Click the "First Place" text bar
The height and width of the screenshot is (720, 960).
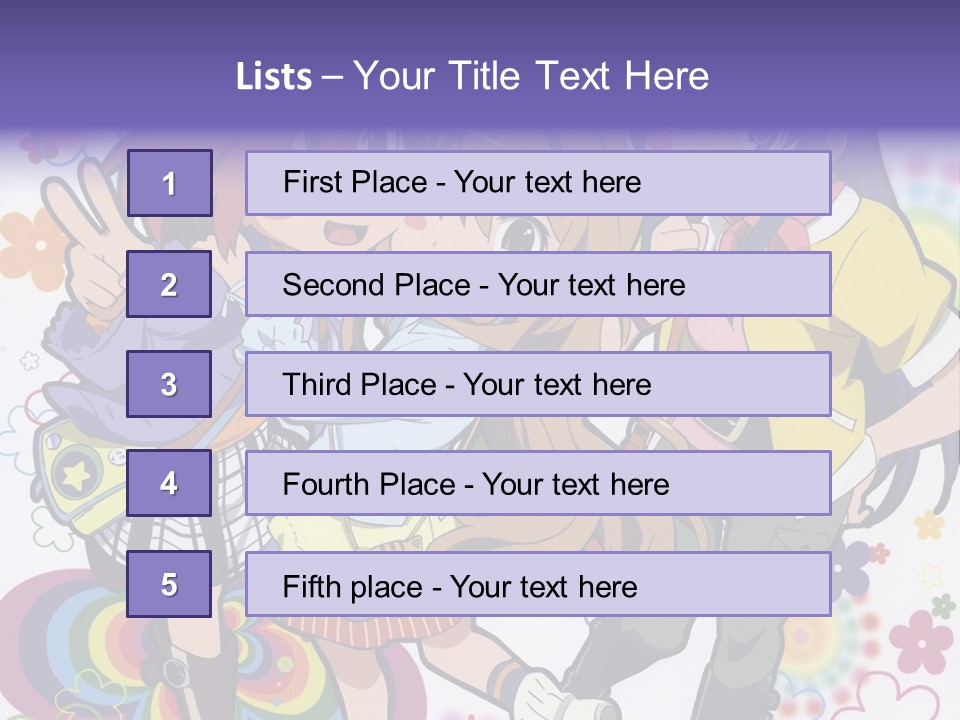pos(538,183)
